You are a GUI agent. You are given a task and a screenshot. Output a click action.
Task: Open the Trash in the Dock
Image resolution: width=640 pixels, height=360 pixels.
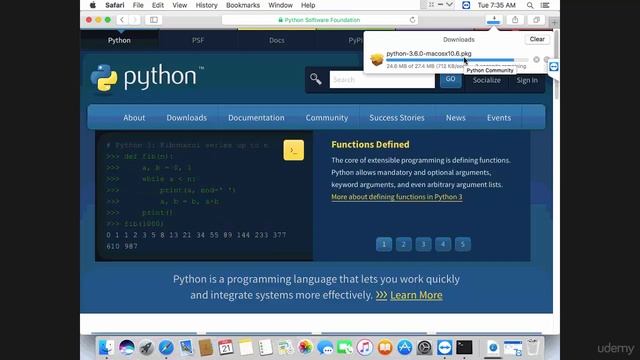[533, 347]
